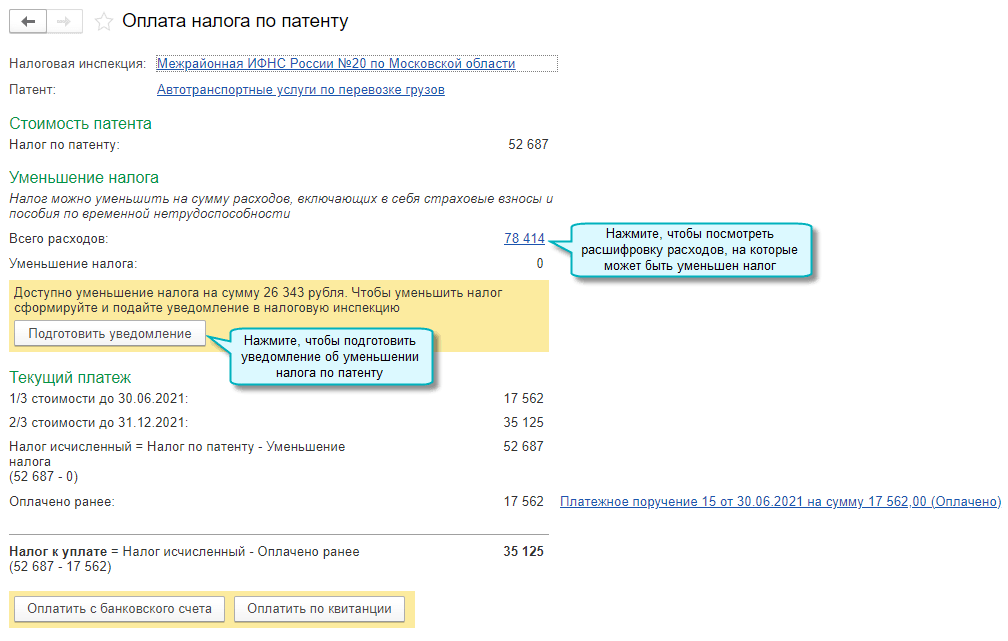Viewport: 1008px width, 641px height.
Task: Click the tooltip about preparing уведомление
Action: coord(330,357)
